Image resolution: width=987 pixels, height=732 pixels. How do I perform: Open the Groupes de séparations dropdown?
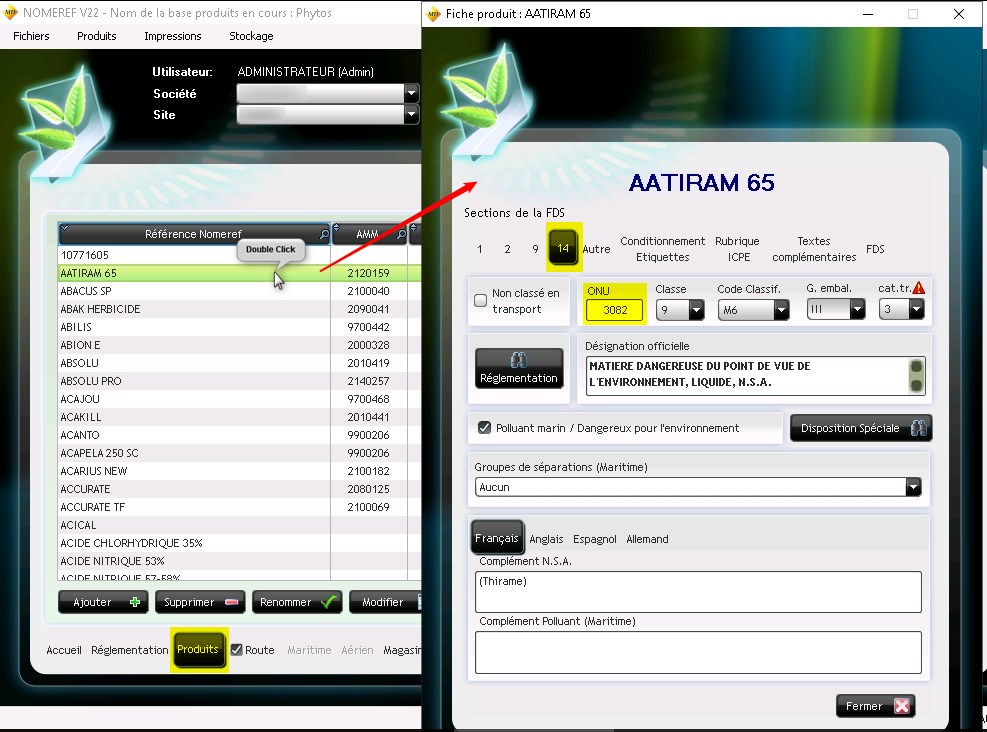tap(912, 487)
